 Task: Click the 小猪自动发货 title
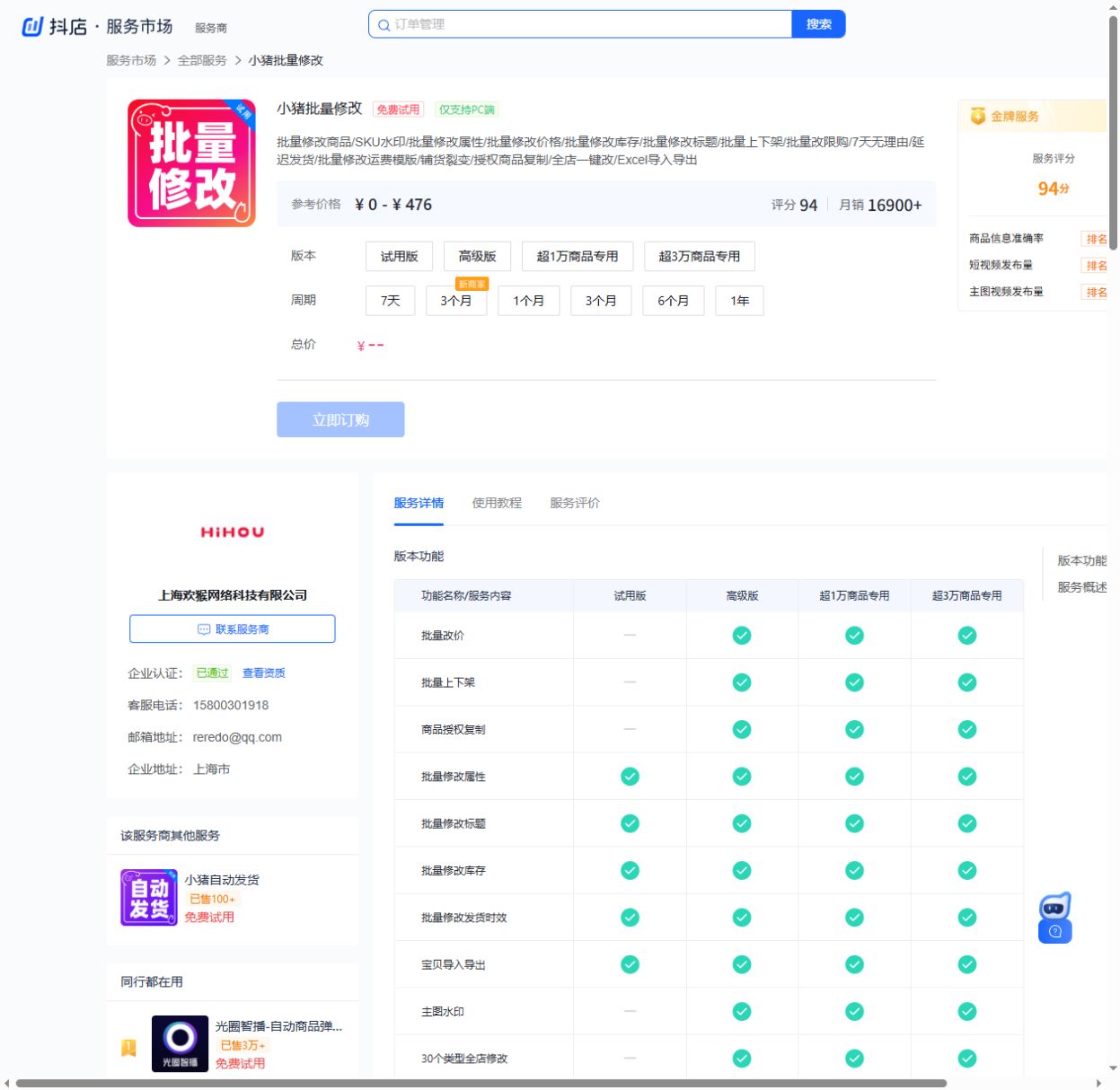[222, 880]
